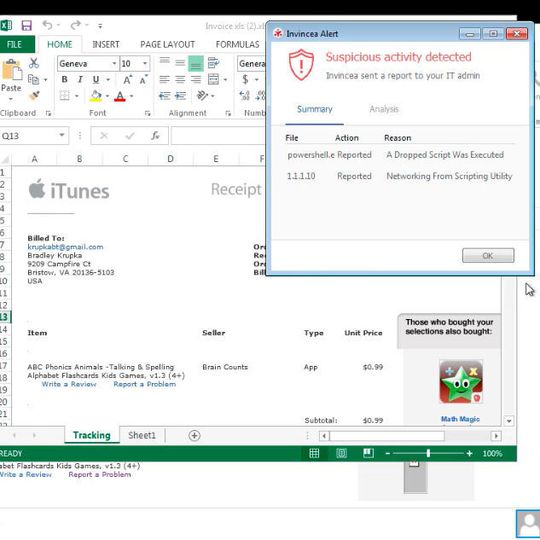Click the Format Painter brush icon
Screen dimensions: 540x540
pos(34,95)
